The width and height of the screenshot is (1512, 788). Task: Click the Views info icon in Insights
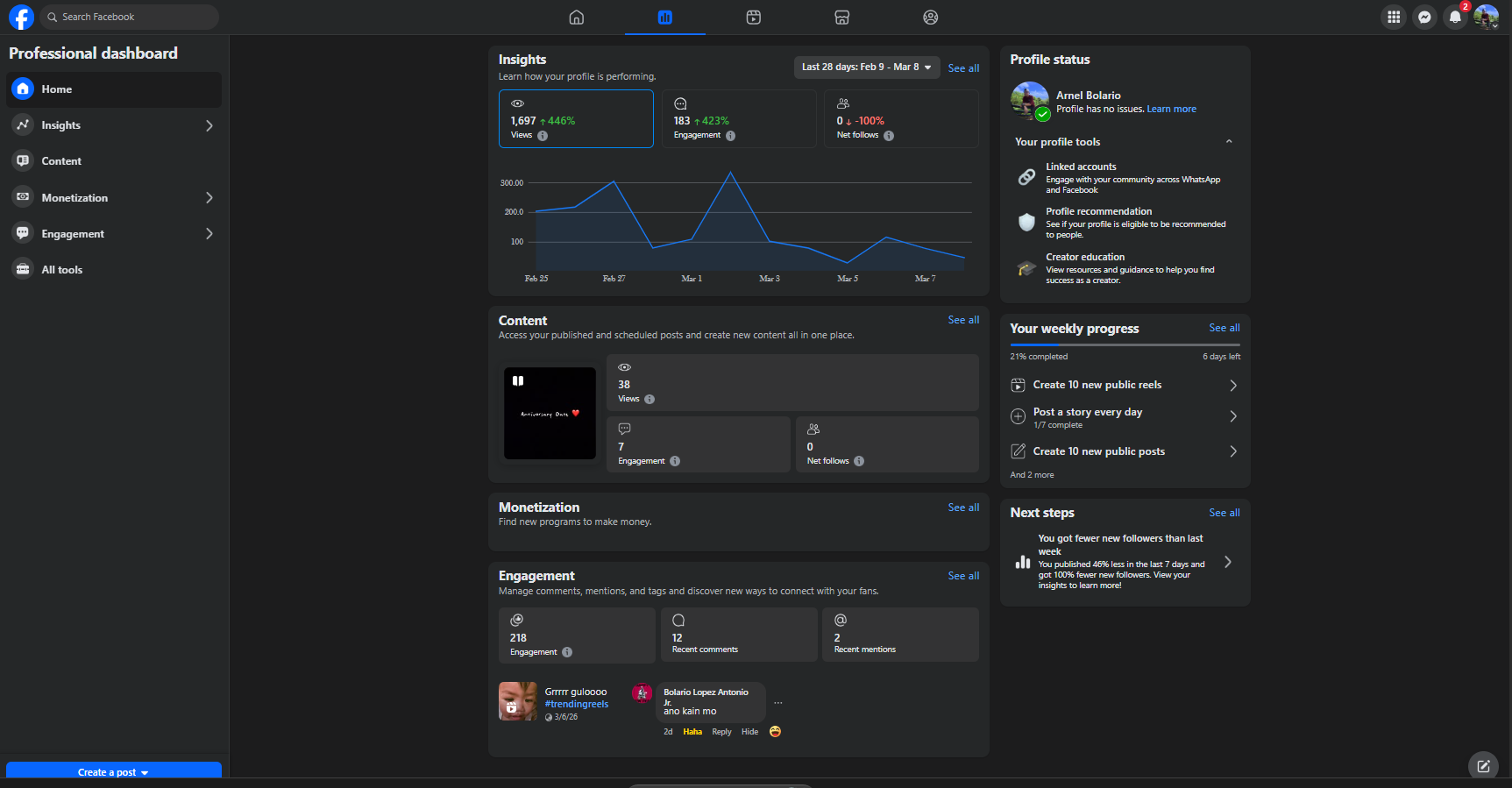click(x=543, y=136)
